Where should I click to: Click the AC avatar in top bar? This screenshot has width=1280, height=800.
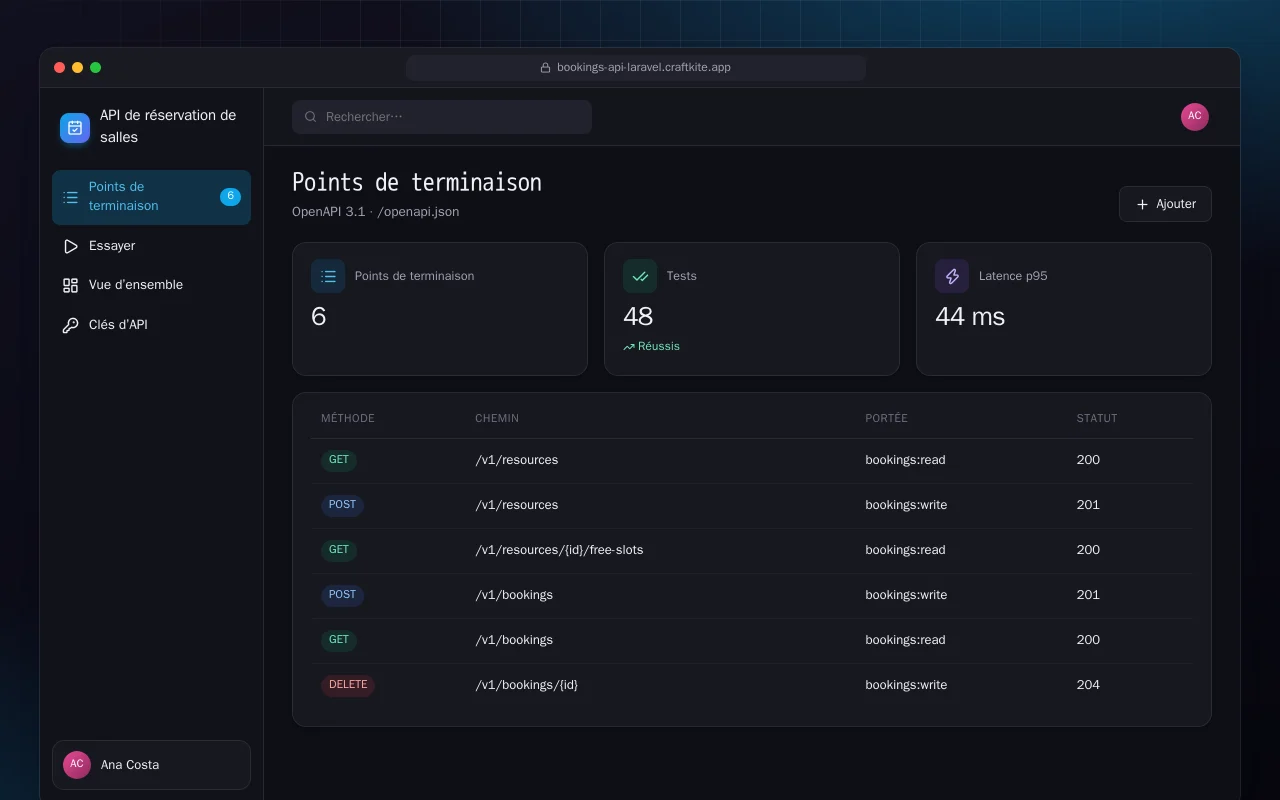(1195, 117)
